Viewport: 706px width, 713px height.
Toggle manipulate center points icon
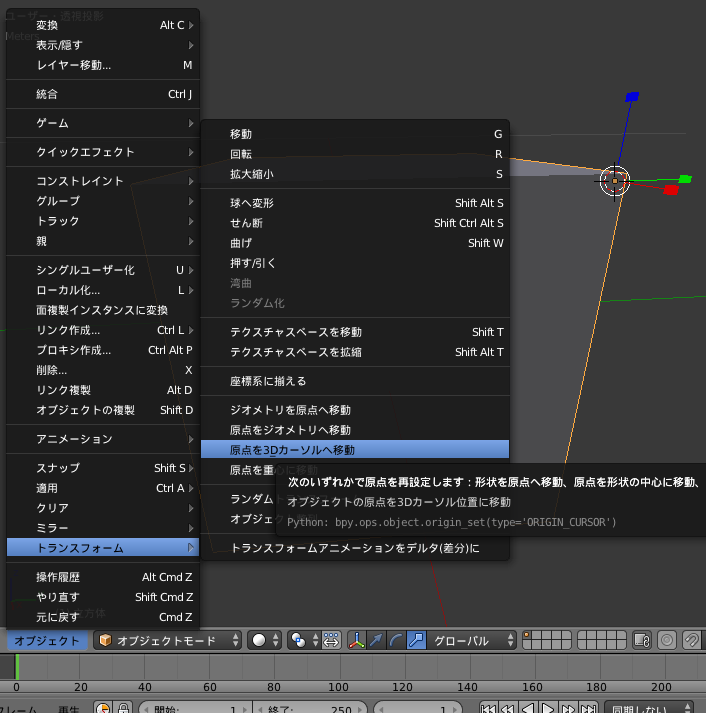pos(331,641)
